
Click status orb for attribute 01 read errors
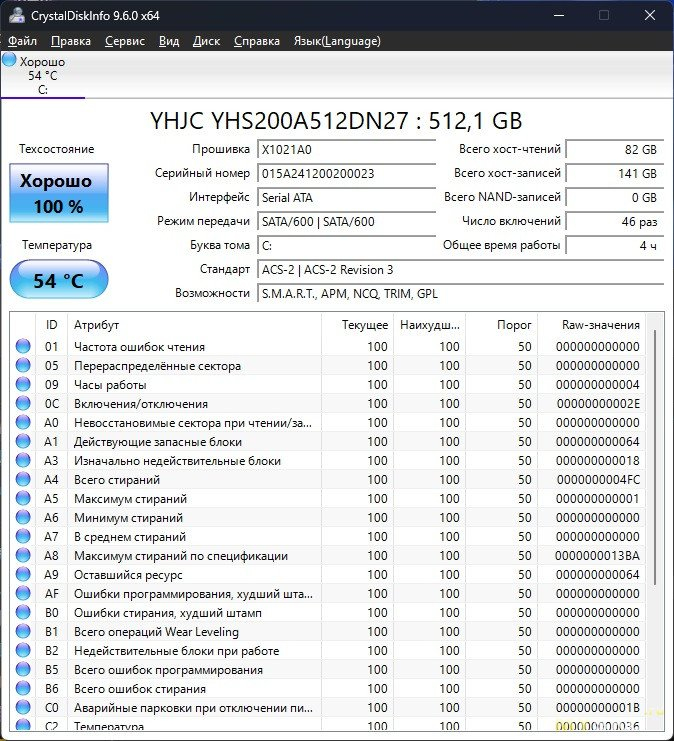click(x=23, y=347)
